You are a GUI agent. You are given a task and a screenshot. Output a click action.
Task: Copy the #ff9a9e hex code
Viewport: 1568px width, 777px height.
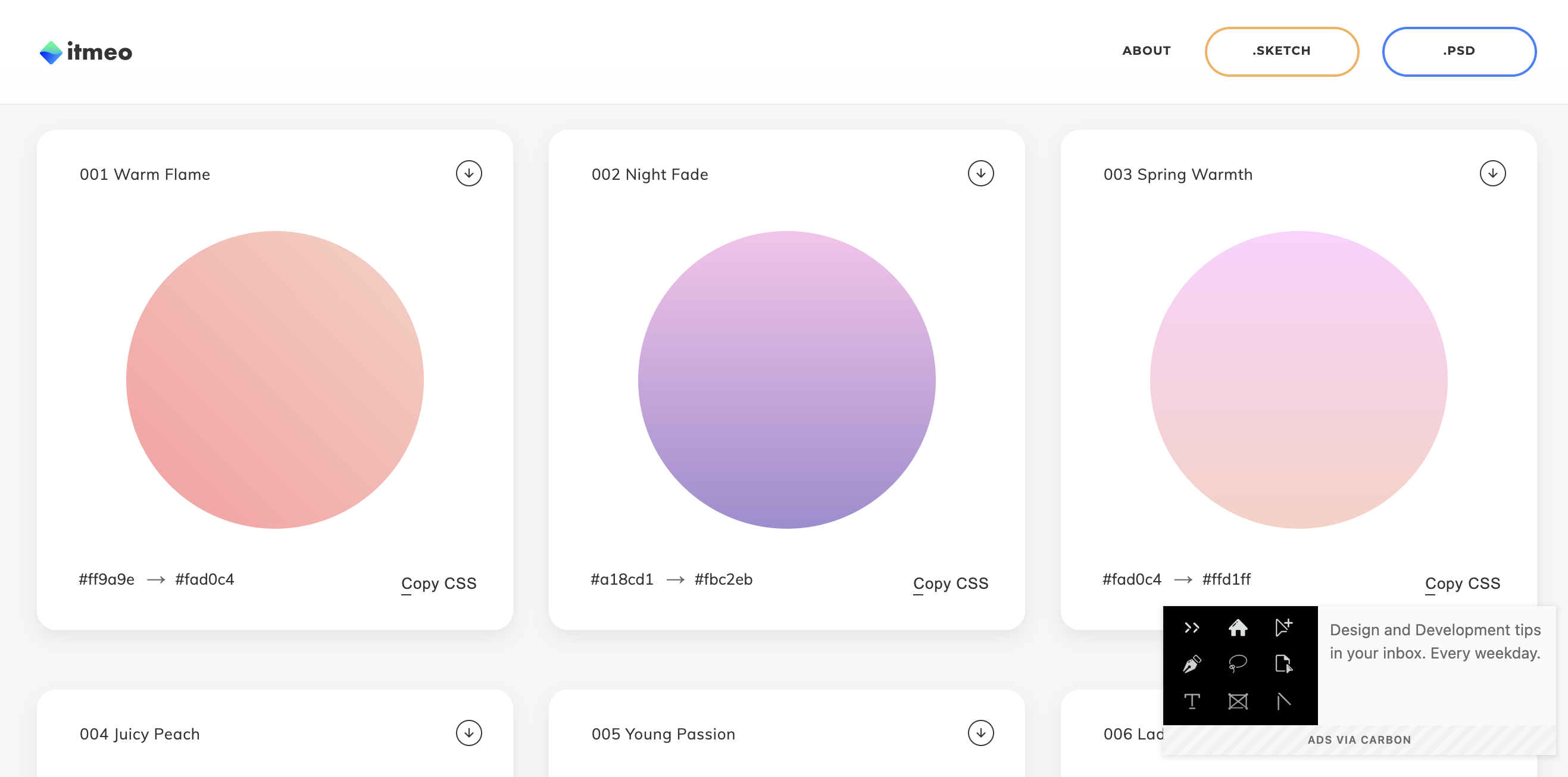point(107,579)
